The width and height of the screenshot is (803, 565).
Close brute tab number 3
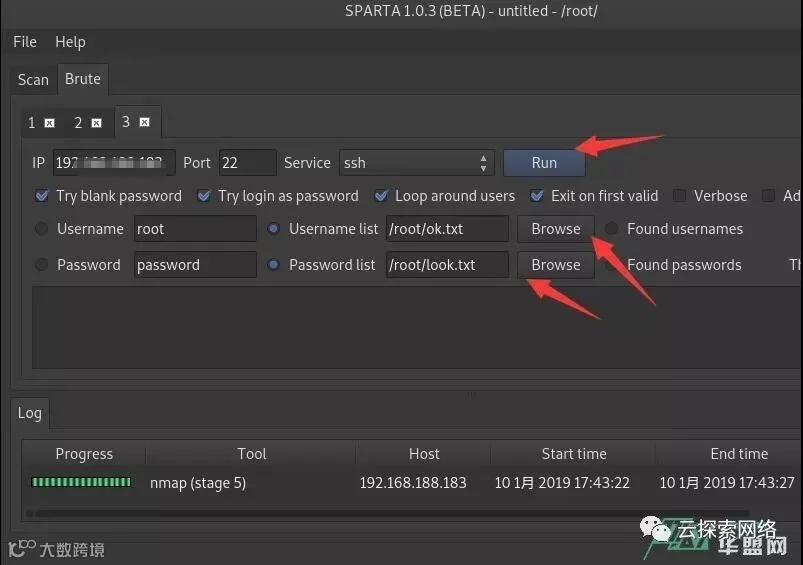tap(145, 122)
